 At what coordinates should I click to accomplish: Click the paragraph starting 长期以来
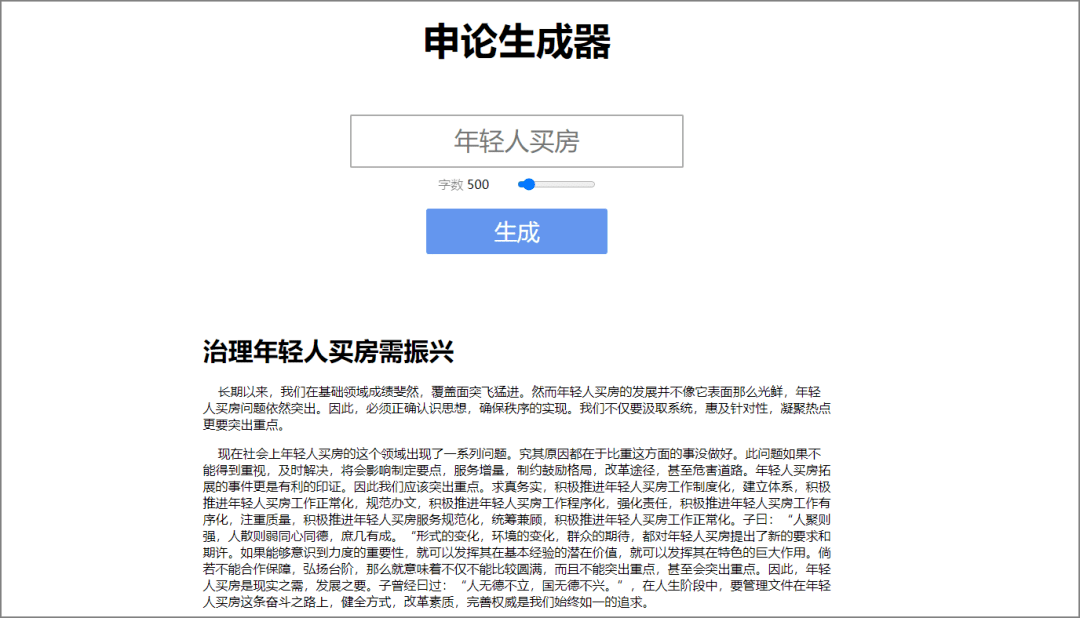pyautogui.click(x=517, y=409)
